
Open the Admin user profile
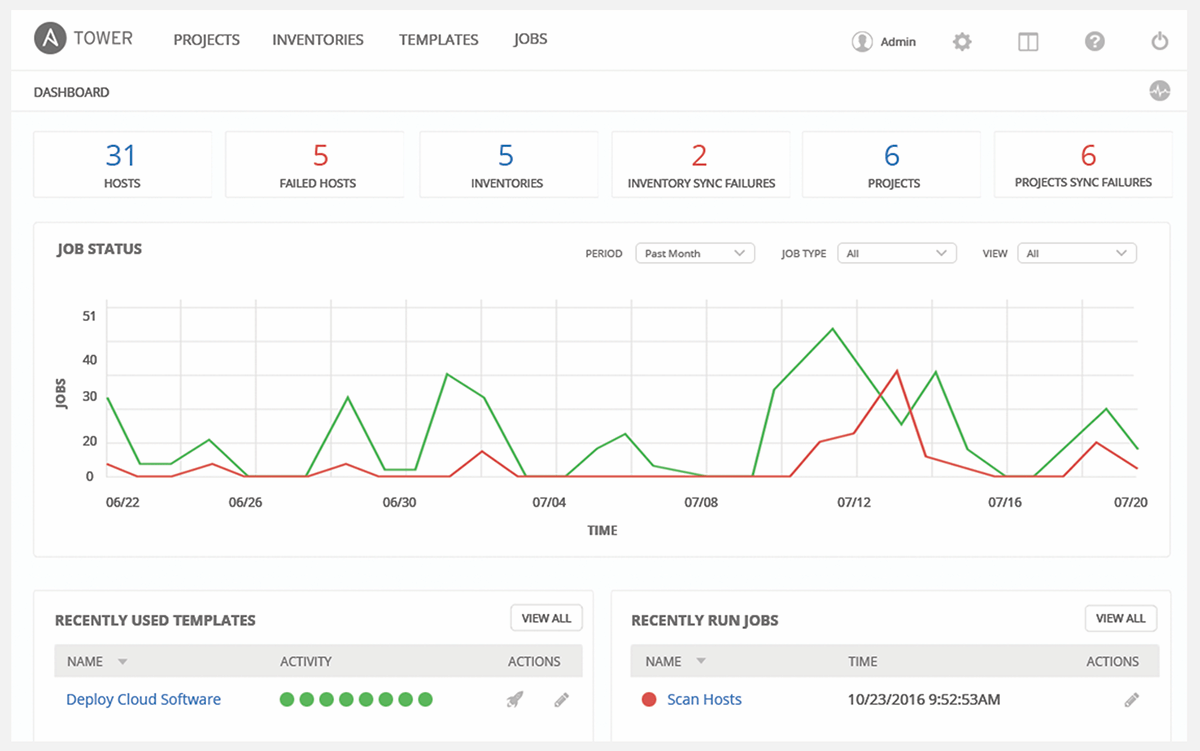884,42
